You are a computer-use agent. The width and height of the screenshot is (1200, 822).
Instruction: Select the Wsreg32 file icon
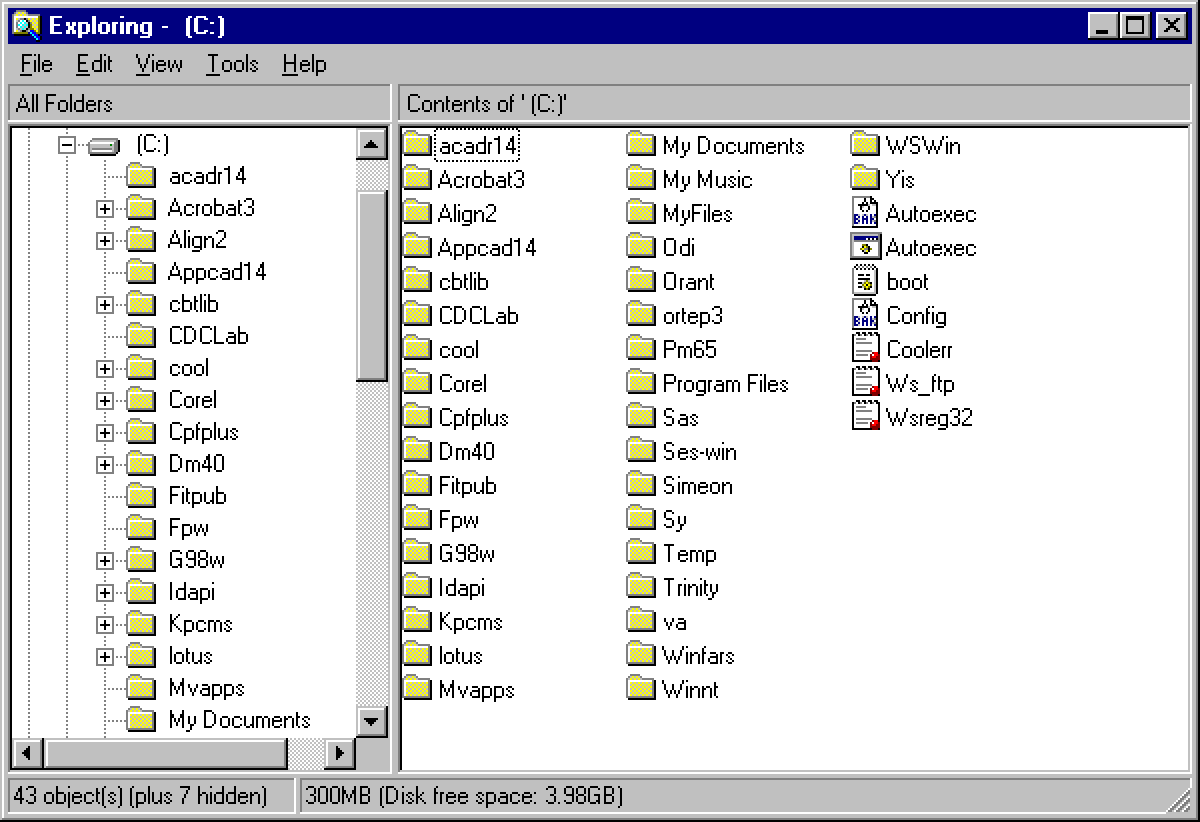click(921, 417)
